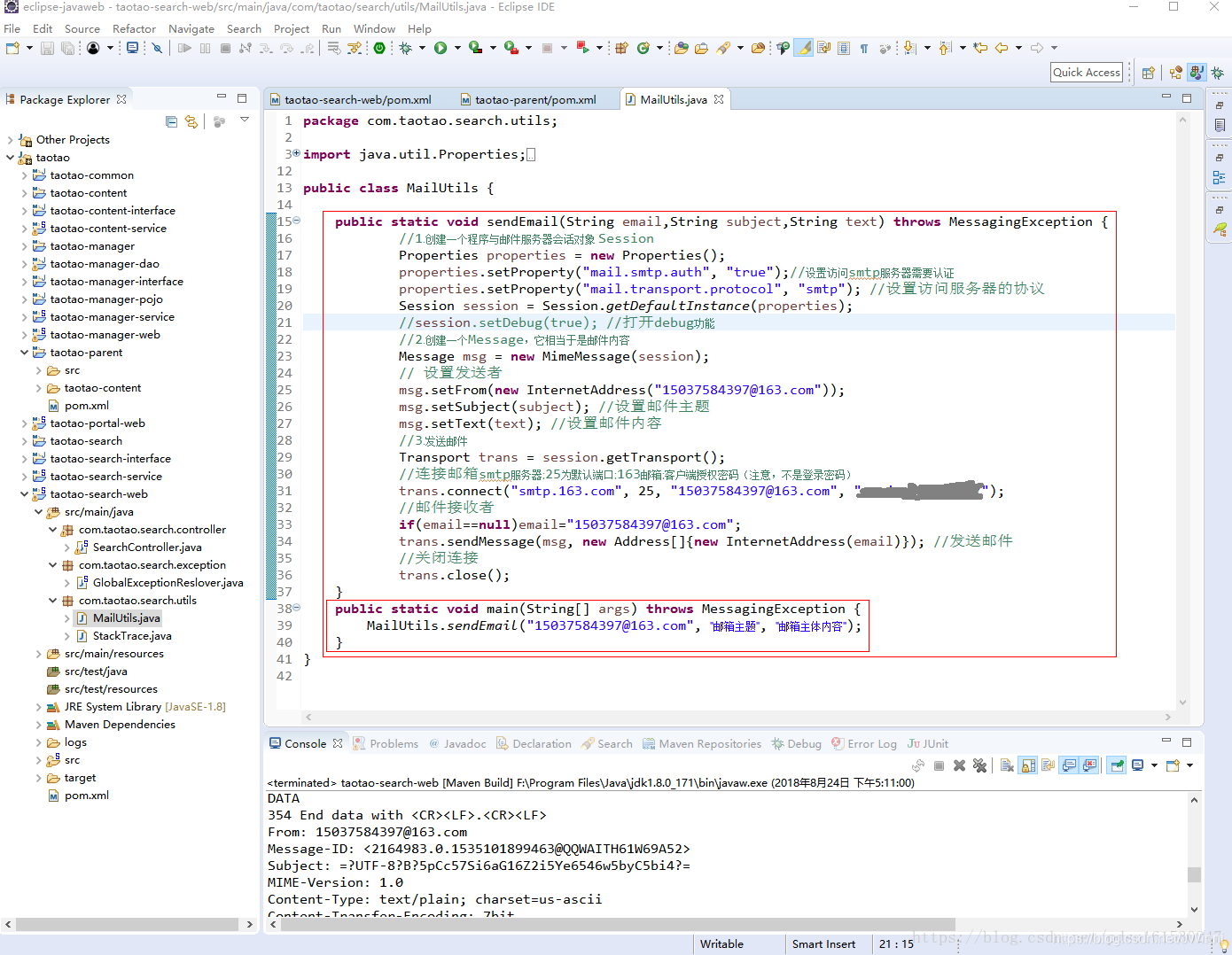Switch to Debug perspective bug icon
Screen dimensions: 1232x955
pyautogui.click(x=1217, y=73)
